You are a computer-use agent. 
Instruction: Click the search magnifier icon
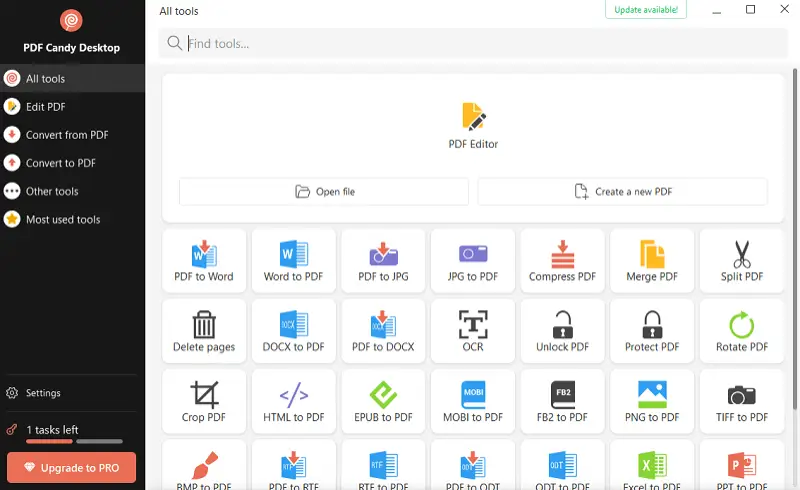174,43
